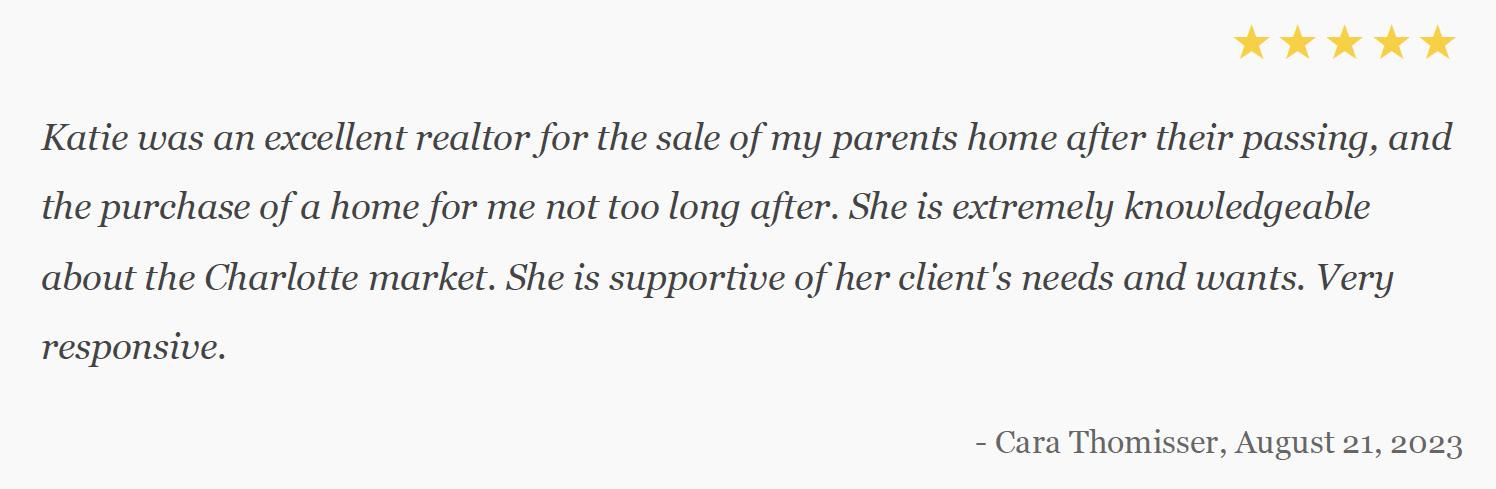The width and height of the screenshot is (1496, 489).
Task: Click the word extremely in the review
Action: (1032, 207)
